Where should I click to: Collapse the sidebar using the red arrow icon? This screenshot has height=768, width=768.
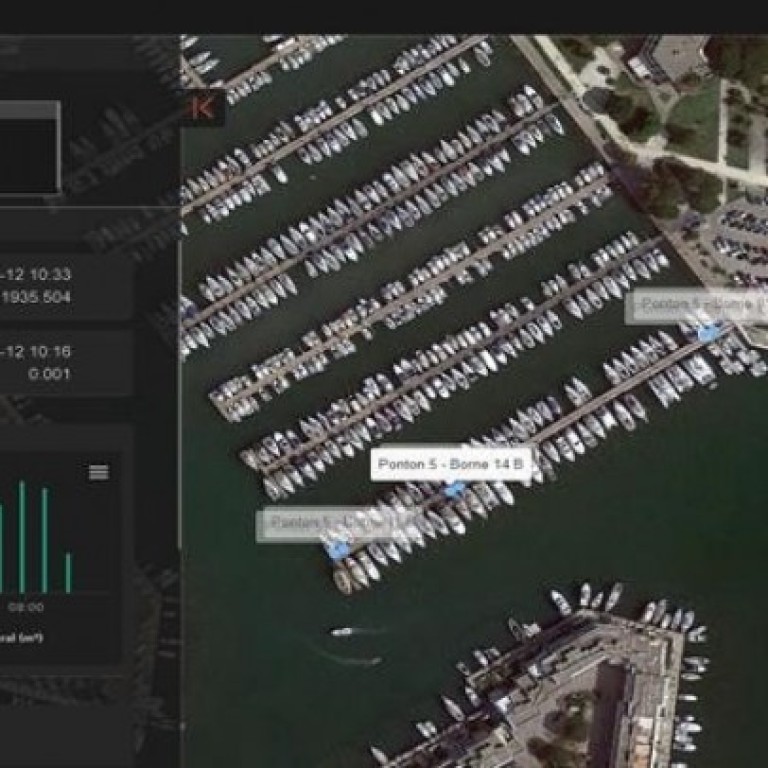click(x=203, y=108)
